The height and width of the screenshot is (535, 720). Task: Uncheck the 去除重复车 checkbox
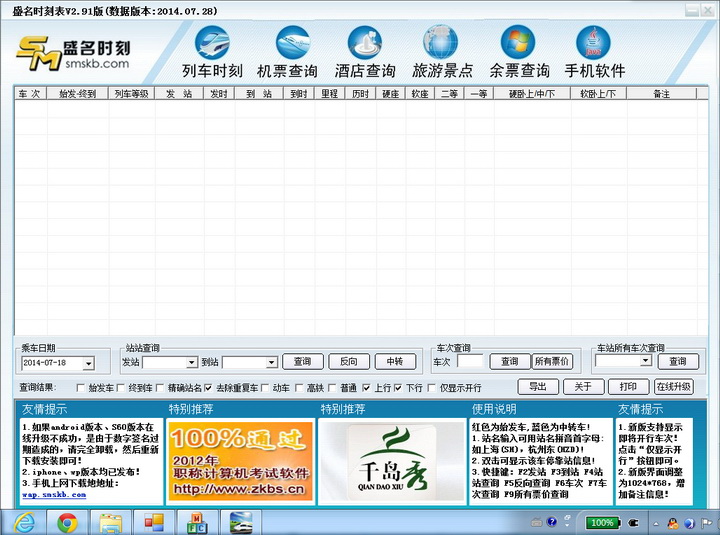(x=208, y=388)
